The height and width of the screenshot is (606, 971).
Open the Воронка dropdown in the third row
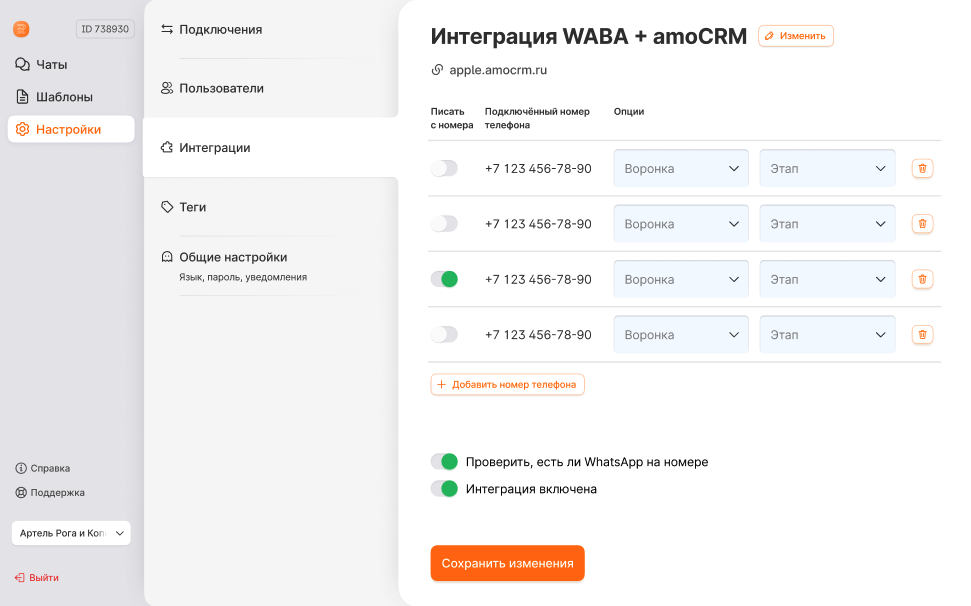pyautogui.click(x=681, y=279)
